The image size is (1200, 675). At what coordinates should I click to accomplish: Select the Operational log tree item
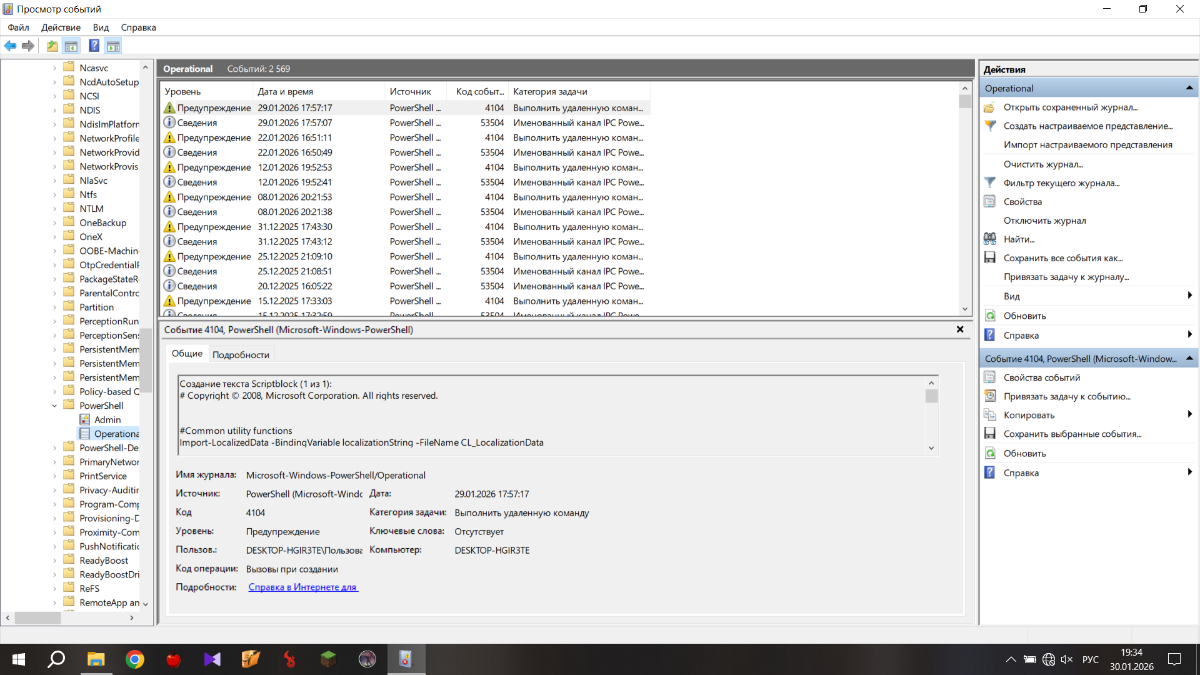click(x=109, y=434)
